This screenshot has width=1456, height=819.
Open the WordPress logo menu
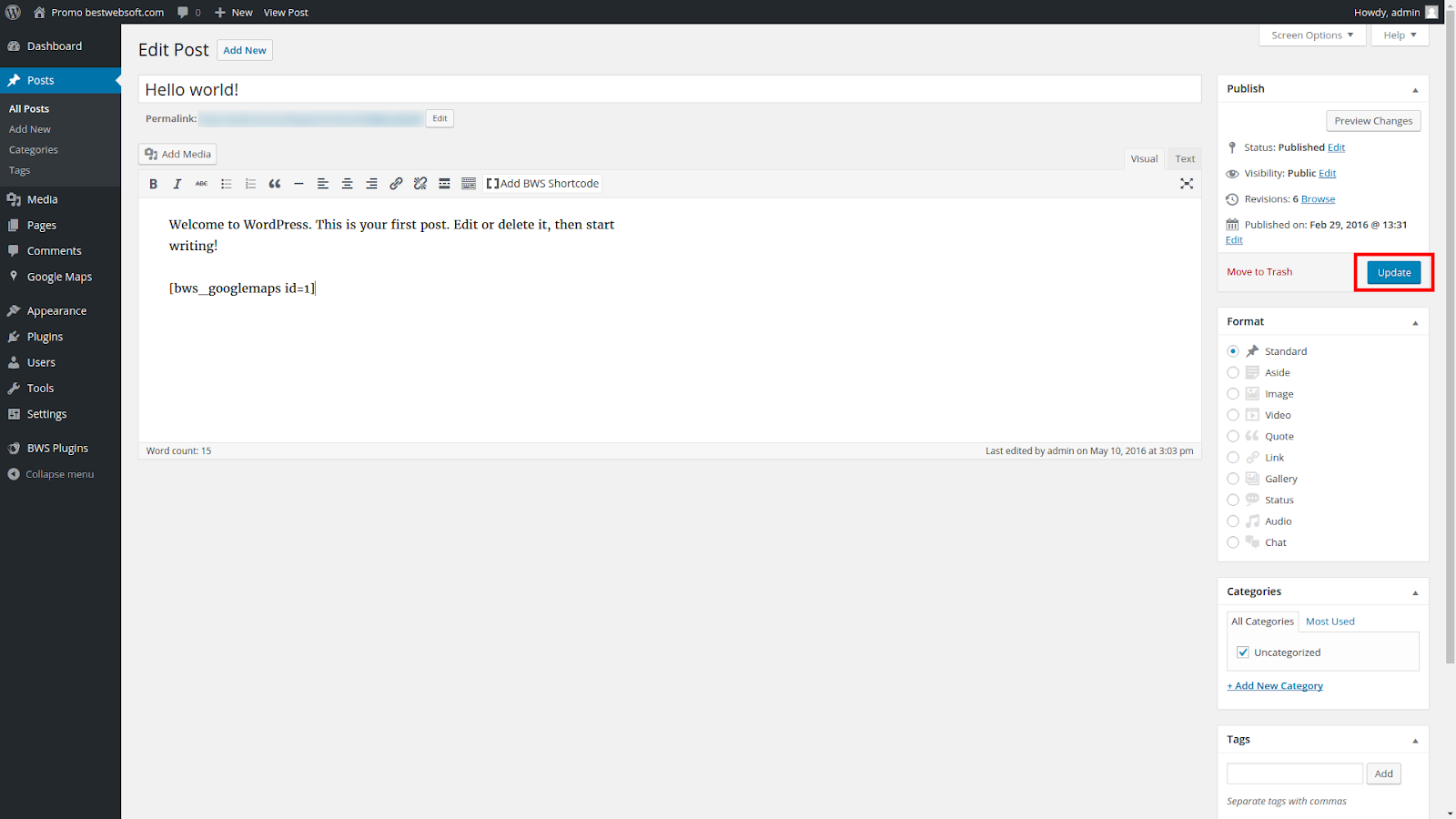[13, 12]
